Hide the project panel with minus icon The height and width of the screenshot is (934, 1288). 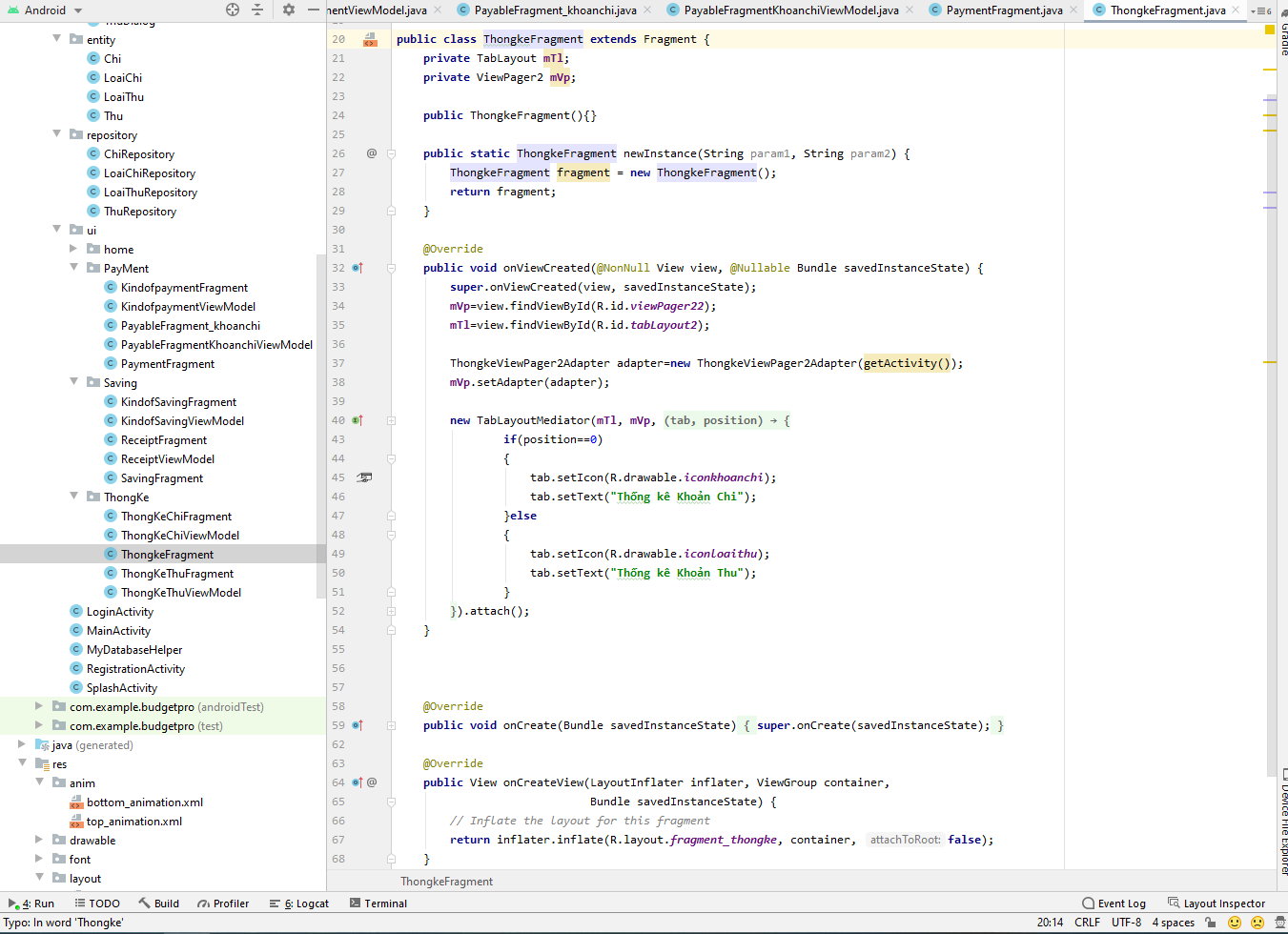point(315,10)
